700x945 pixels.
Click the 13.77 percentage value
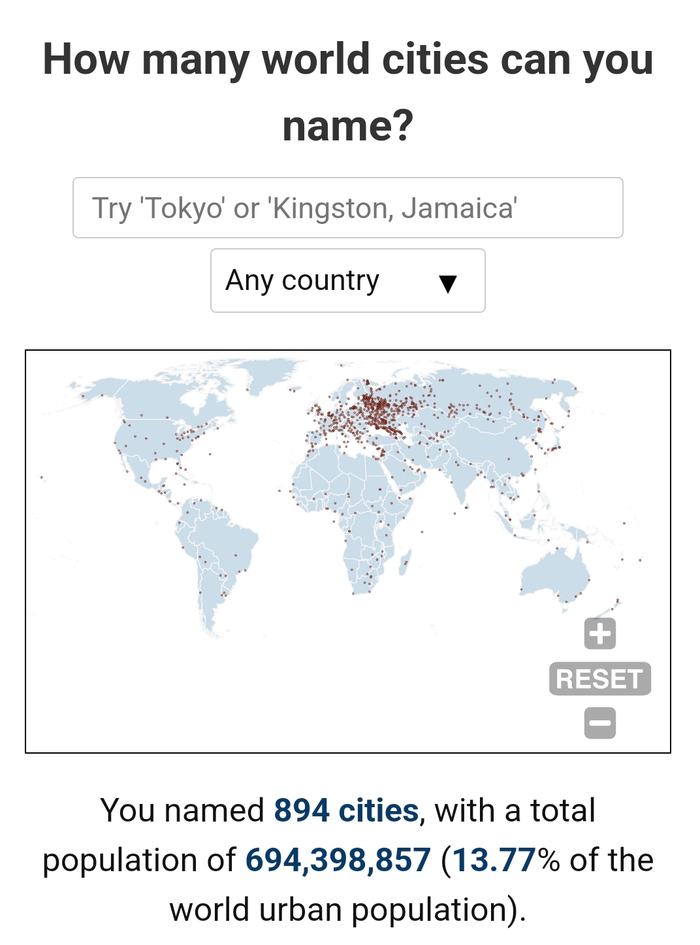coord(495,860)
